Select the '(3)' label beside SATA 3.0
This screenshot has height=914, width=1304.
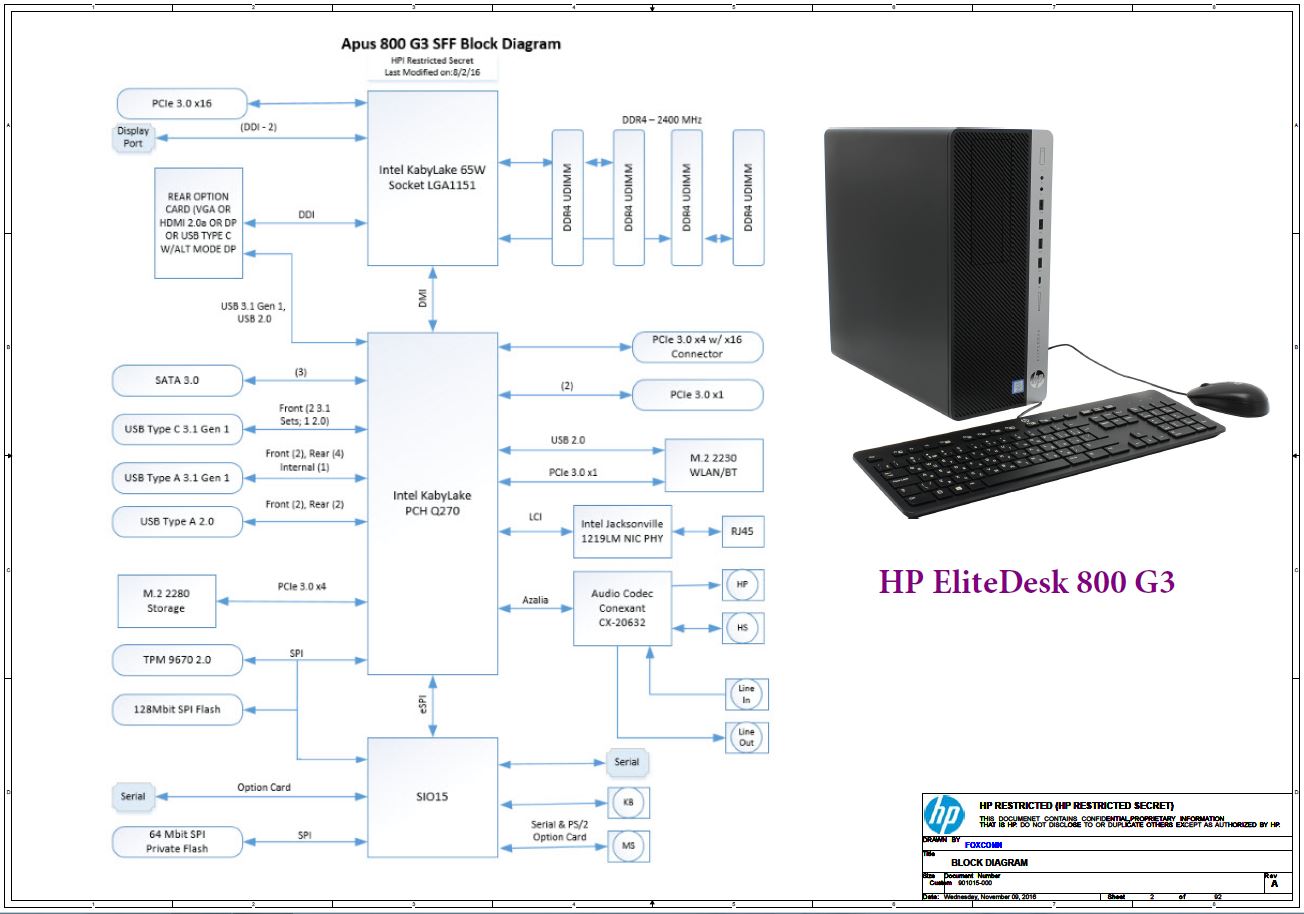point(300,372)
